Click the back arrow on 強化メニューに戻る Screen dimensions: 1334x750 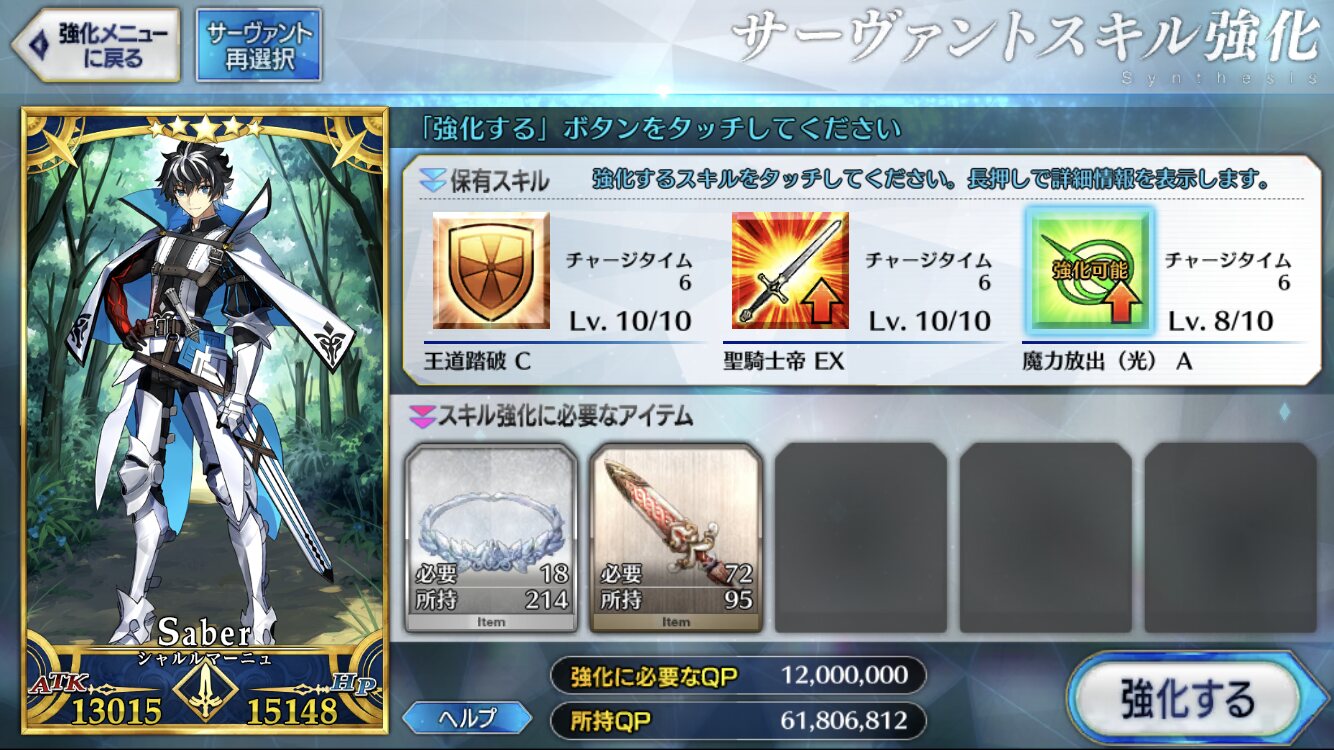coord(38,45)
